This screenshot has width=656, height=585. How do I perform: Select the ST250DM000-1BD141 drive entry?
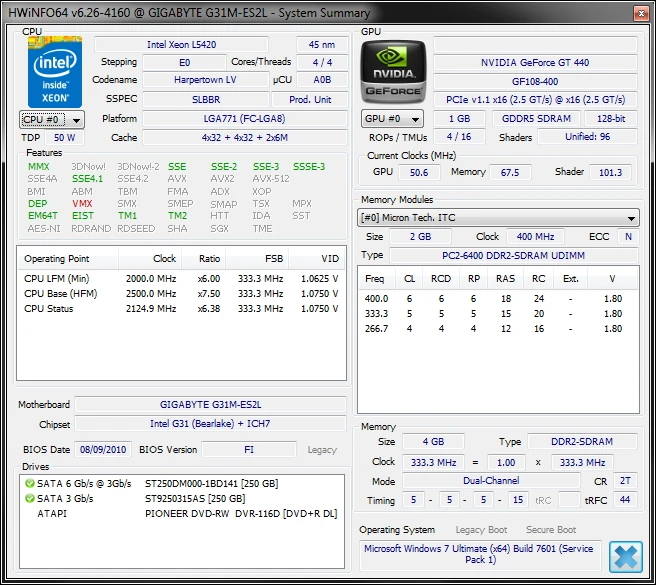[x=182, y=484]
